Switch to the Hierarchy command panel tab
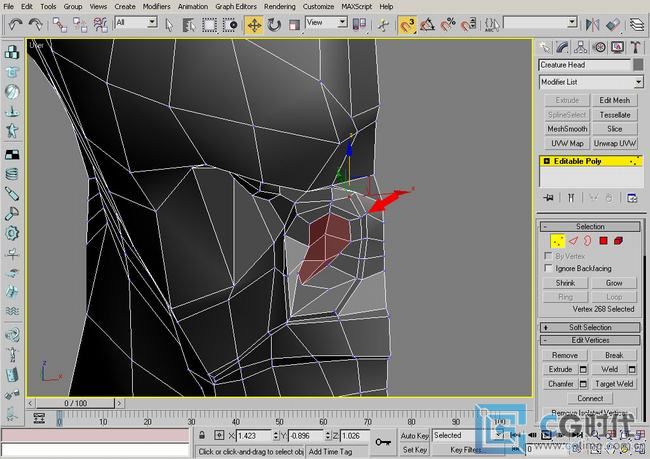650x459 pixels. click(x=581, y=47)
